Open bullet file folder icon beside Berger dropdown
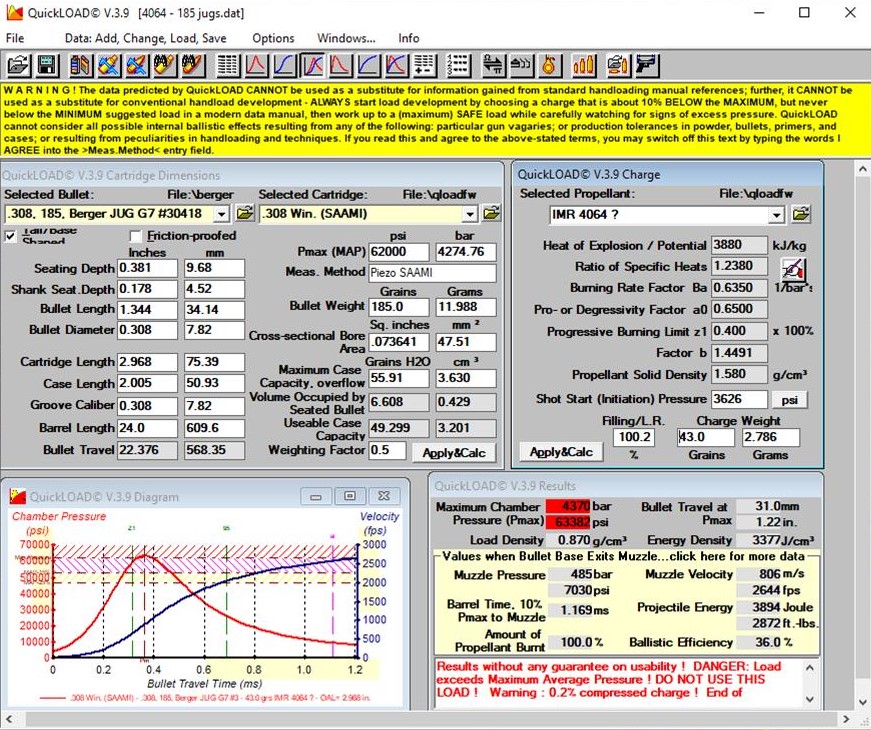 tap(245, 213)
